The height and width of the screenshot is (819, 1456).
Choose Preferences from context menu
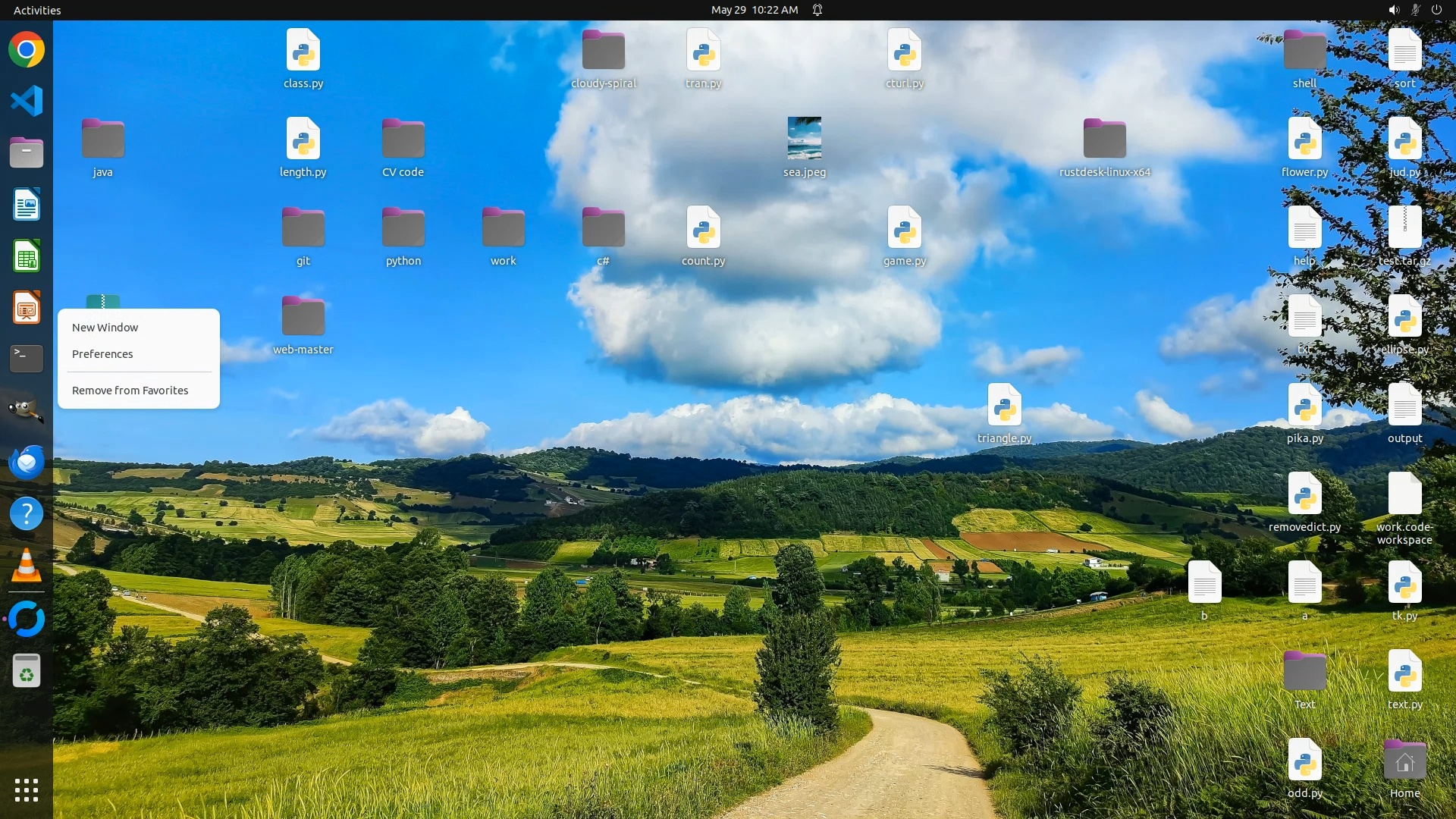[x=102, y=354]
